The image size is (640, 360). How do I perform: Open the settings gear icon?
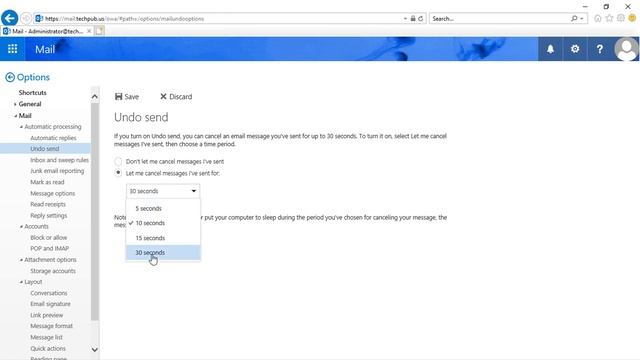click(575, 49)
